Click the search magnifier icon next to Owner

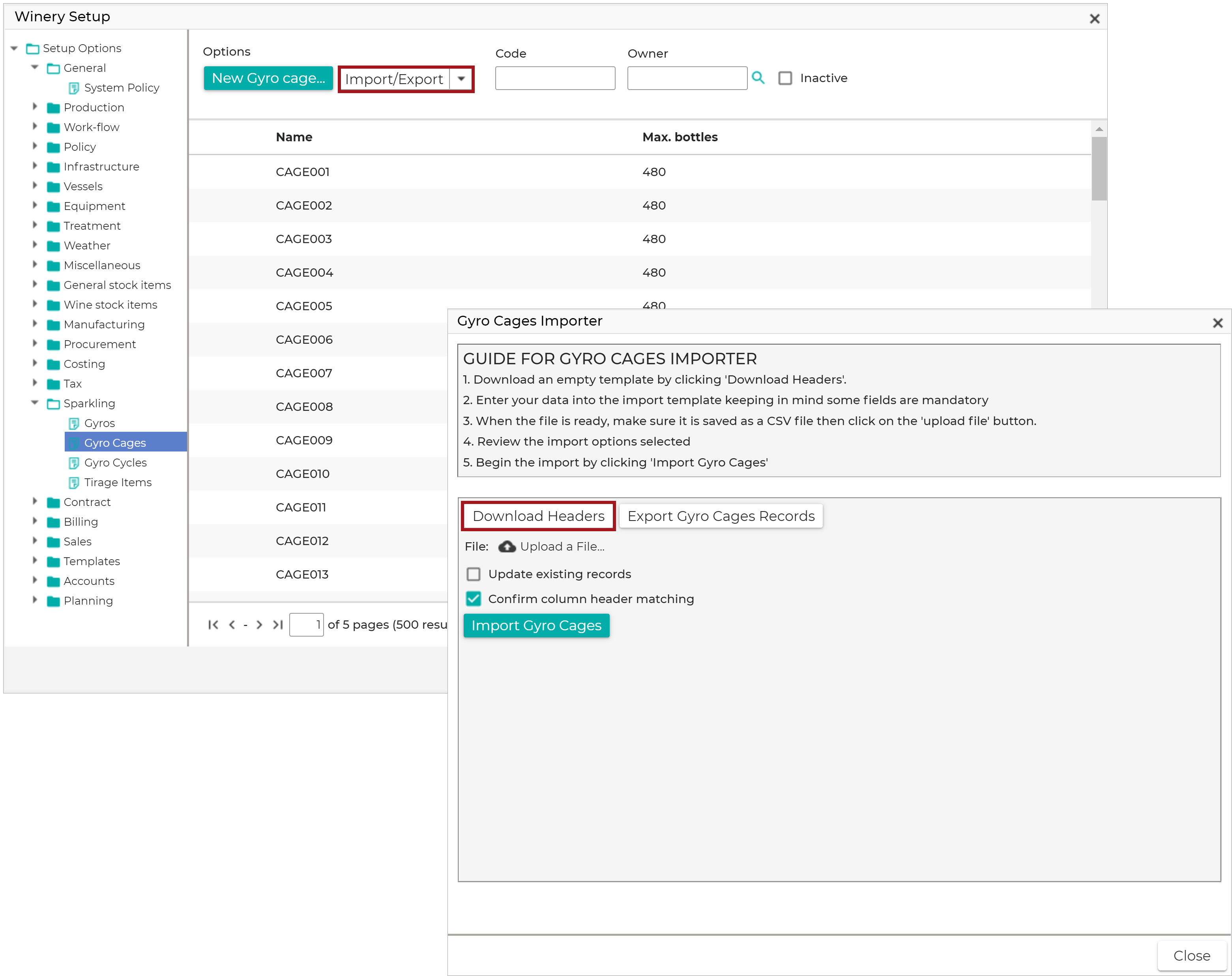tap(758, 78)
